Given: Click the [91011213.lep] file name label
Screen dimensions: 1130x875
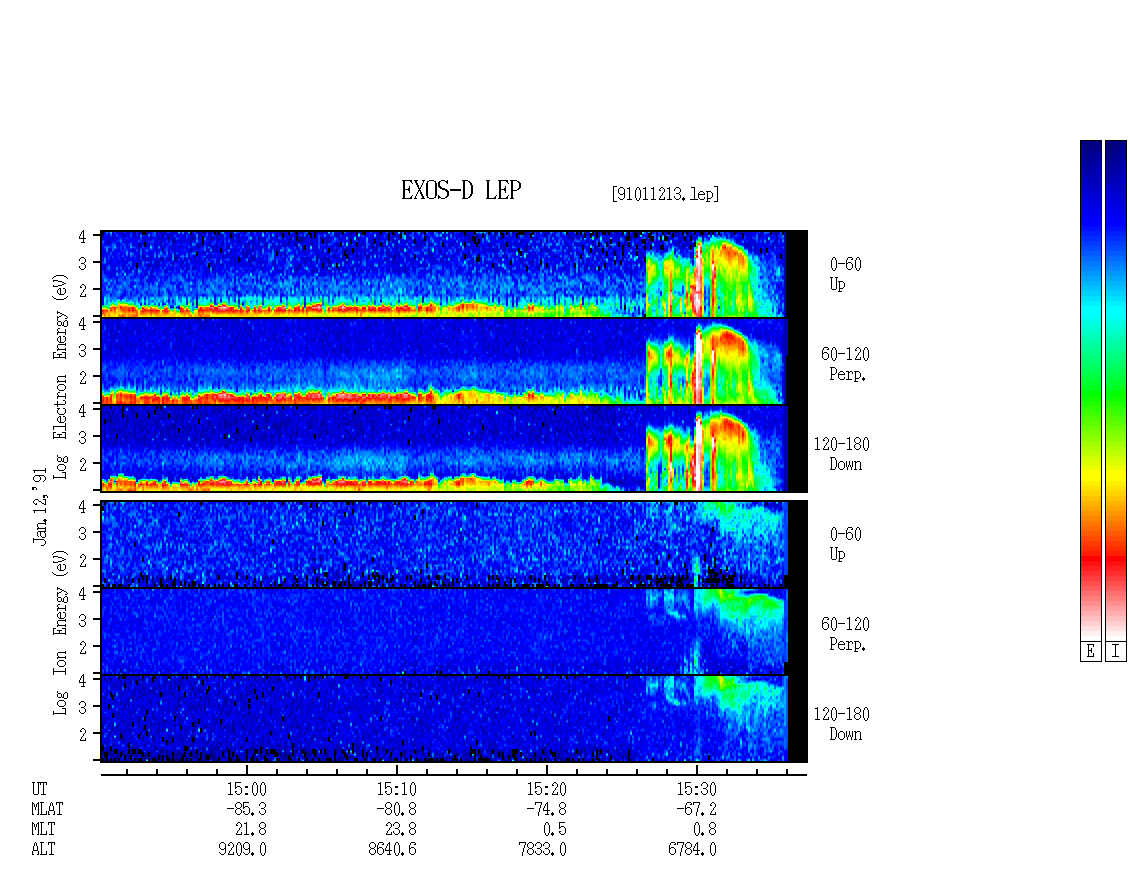Looking at the screenshot, I should tap(664, 193).
